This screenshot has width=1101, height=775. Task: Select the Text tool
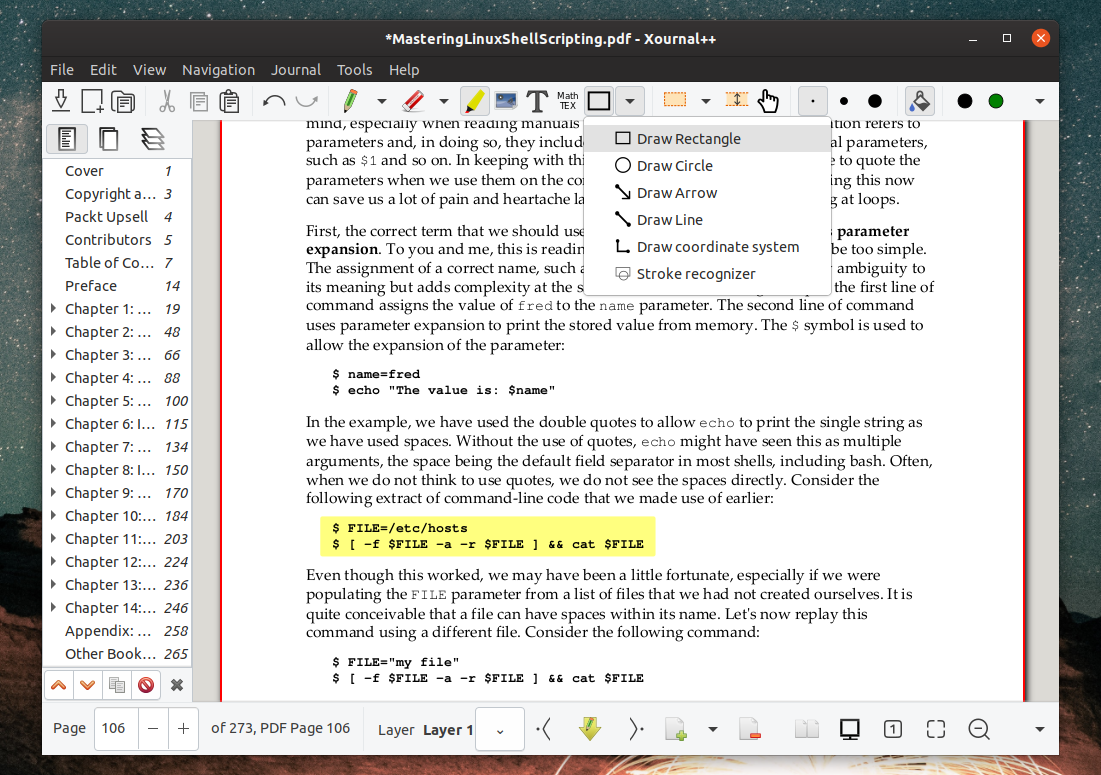(x=536, y=100)
